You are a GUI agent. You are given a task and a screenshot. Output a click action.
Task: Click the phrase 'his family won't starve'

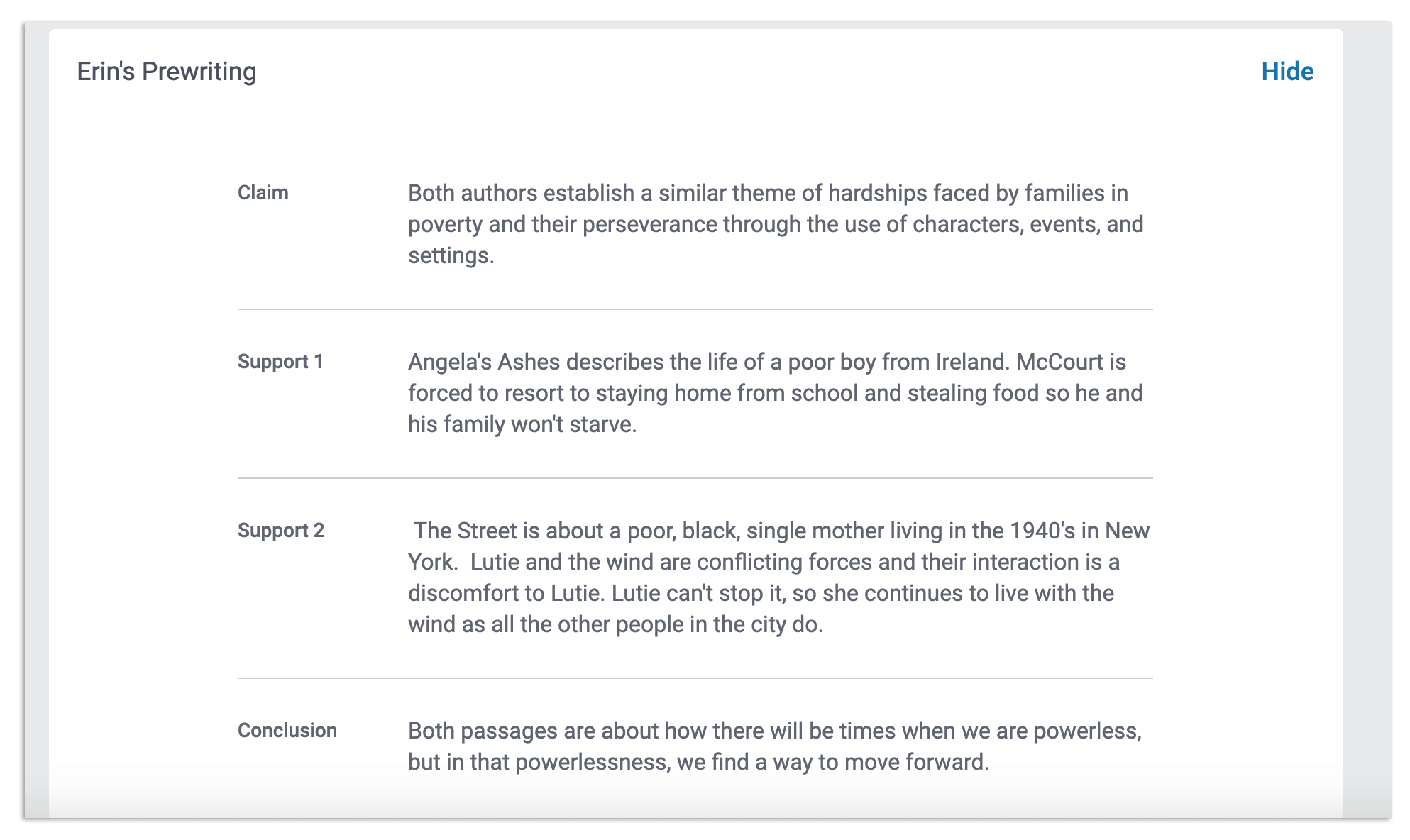[521, 424]
